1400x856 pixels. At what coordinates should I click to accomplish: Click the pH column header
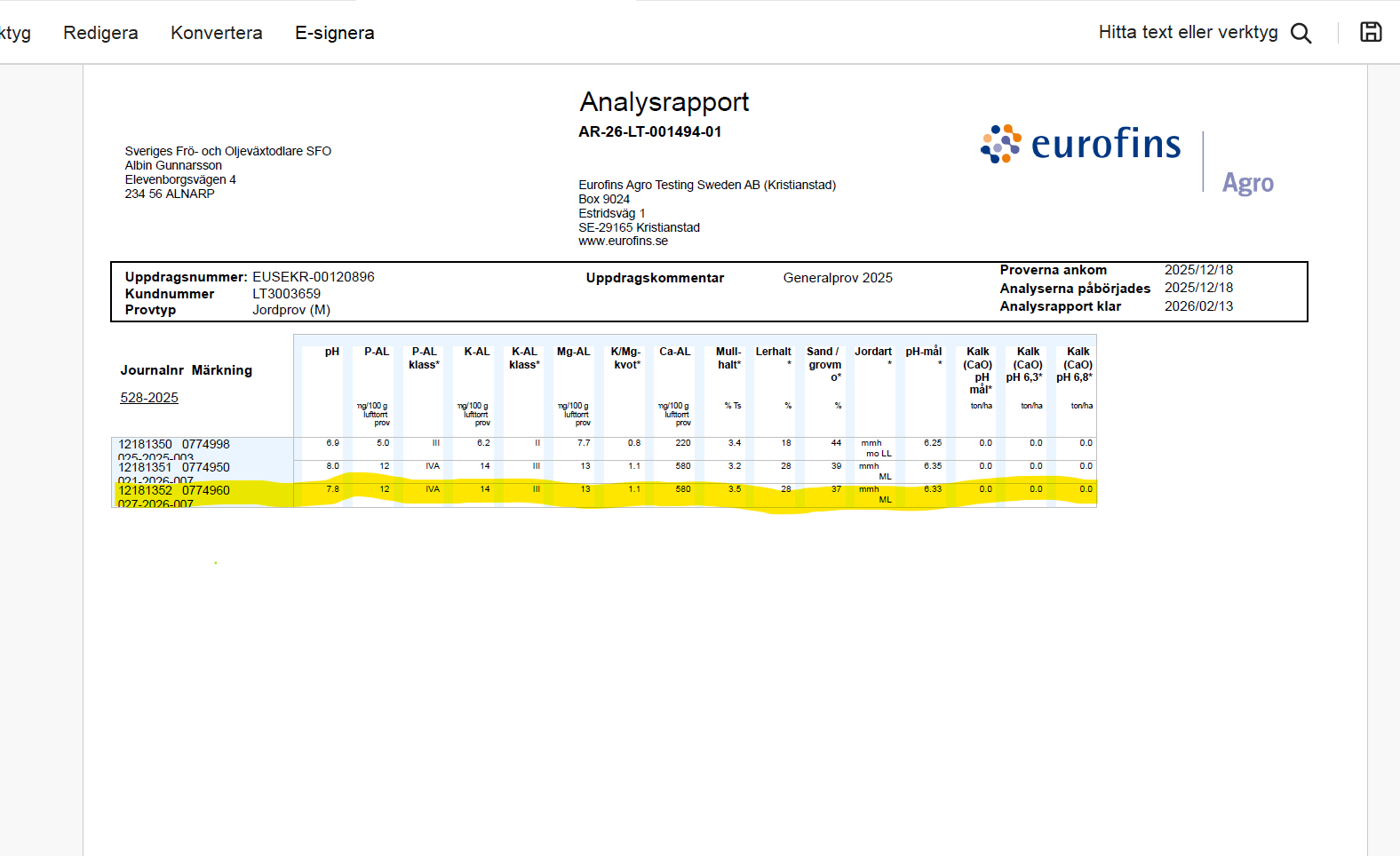click(331, 352)
